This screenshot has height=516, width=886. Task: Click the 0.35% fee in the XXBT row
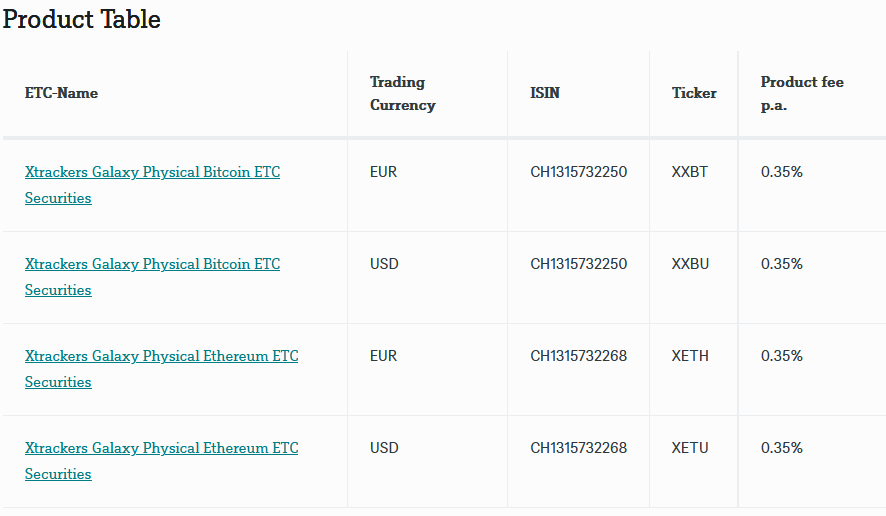coord(782,172)
